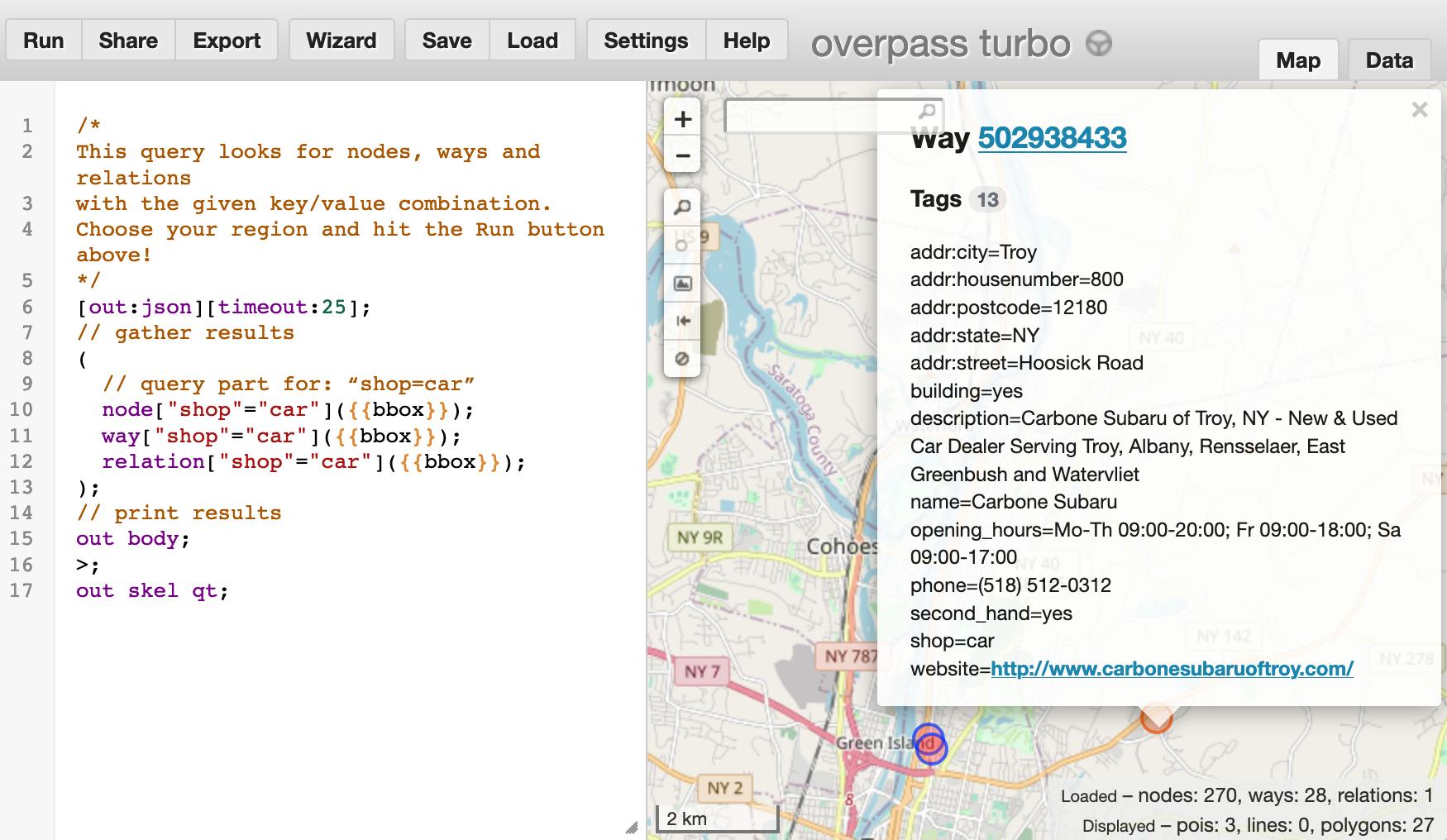Zoom in on the map
The width and height of the screenshot is (1447, 840).
(x=682, y=119)
